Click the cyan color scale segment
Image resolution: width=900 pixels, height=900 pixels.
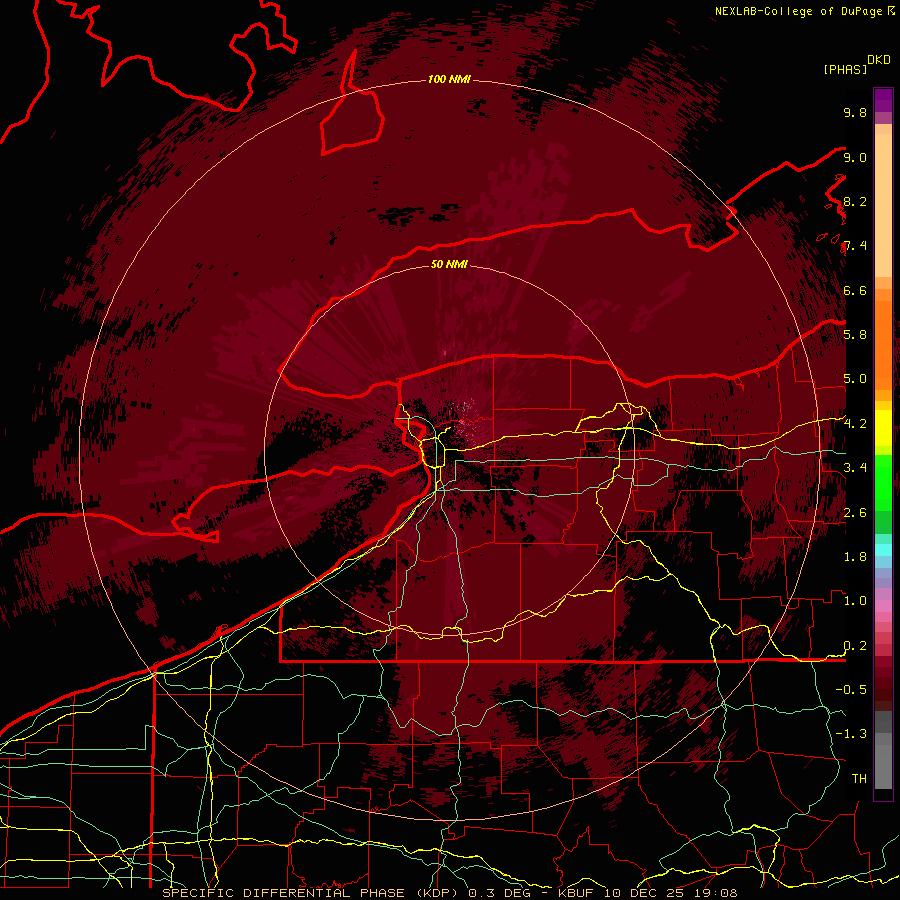pos(883,550)
